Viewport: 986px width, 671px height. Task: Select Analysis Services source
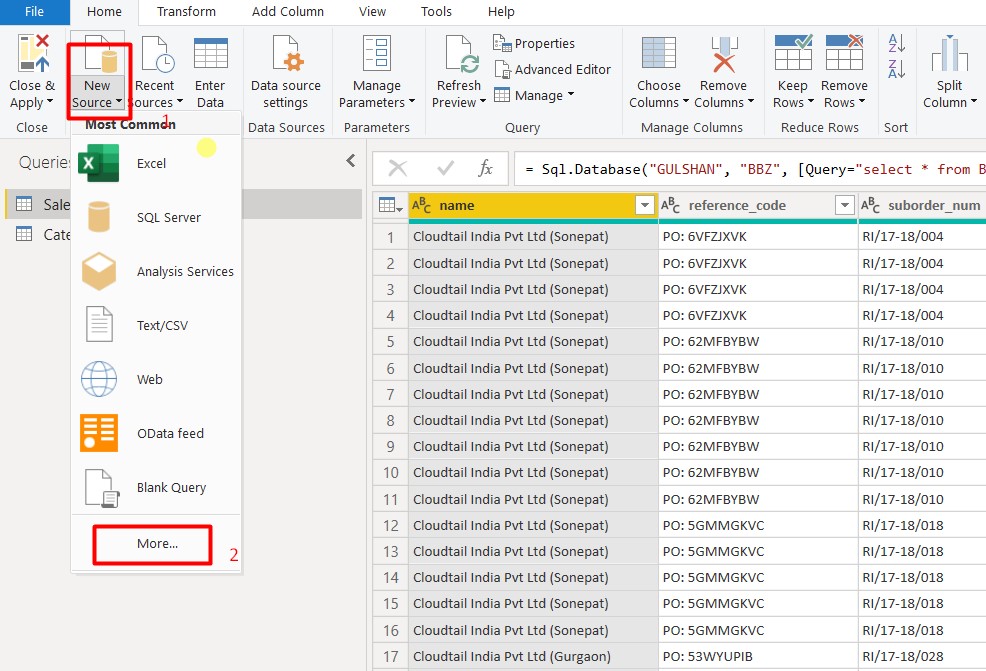[156, 272]
